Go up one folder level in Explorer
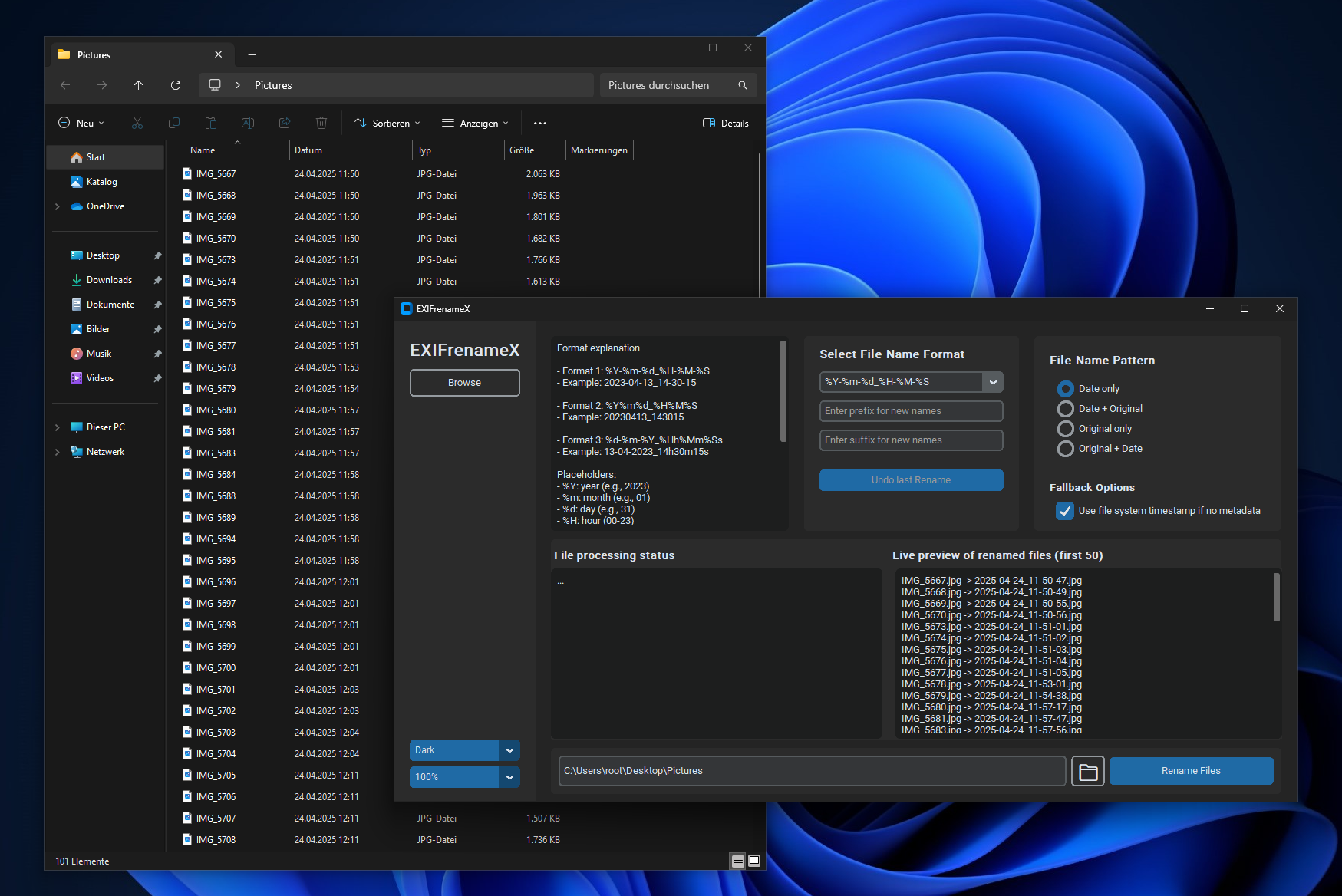 point(139,85)
